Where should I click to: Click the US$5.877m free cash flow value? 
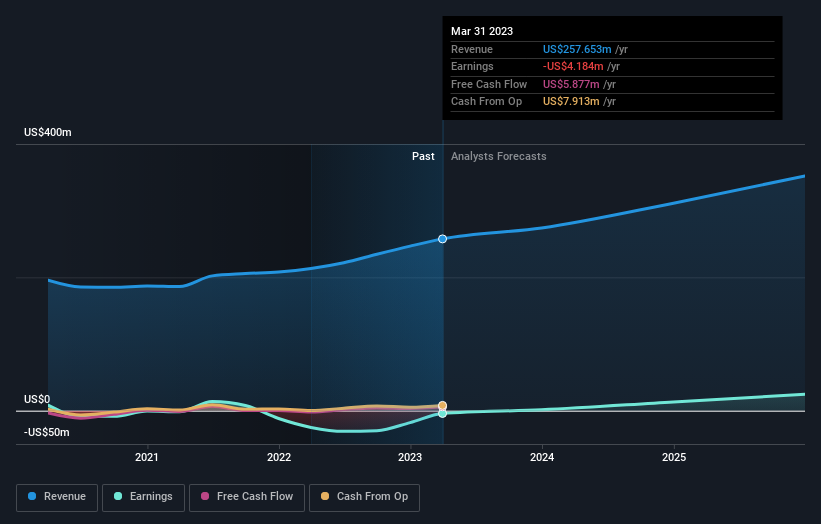click(571, 84)
